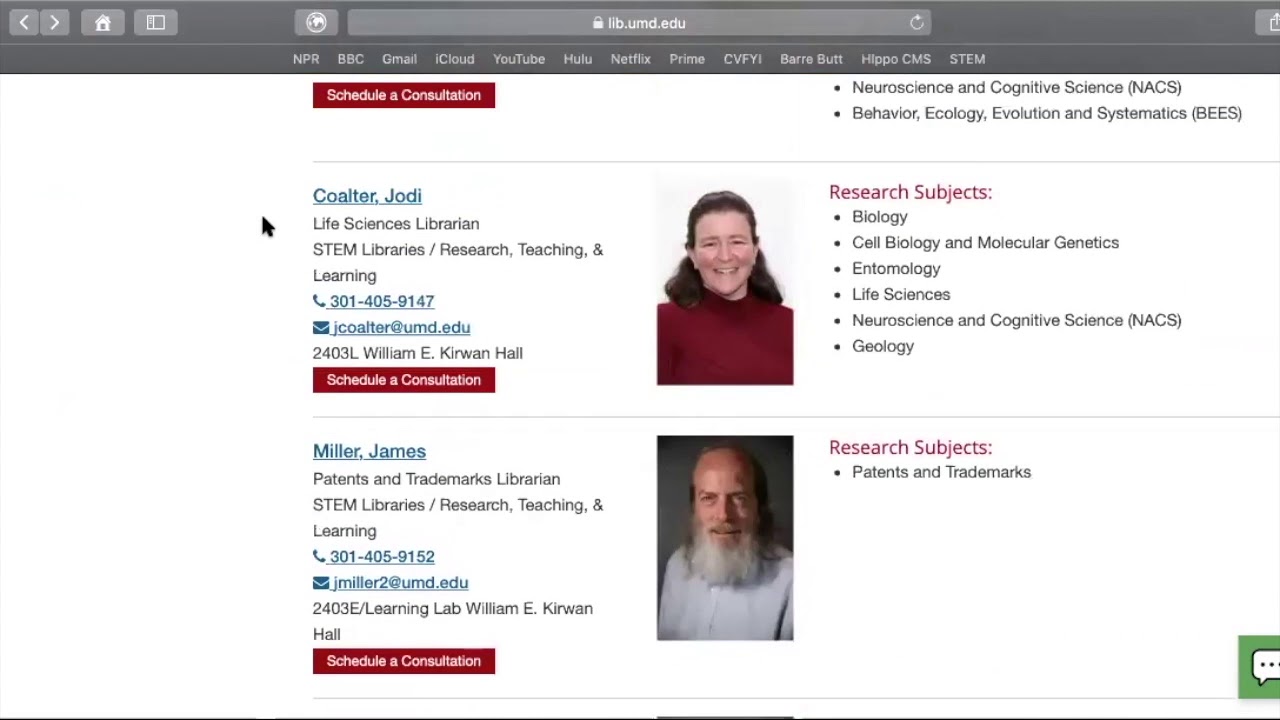Open the NPR bookmark

click(x=306, y=59)
